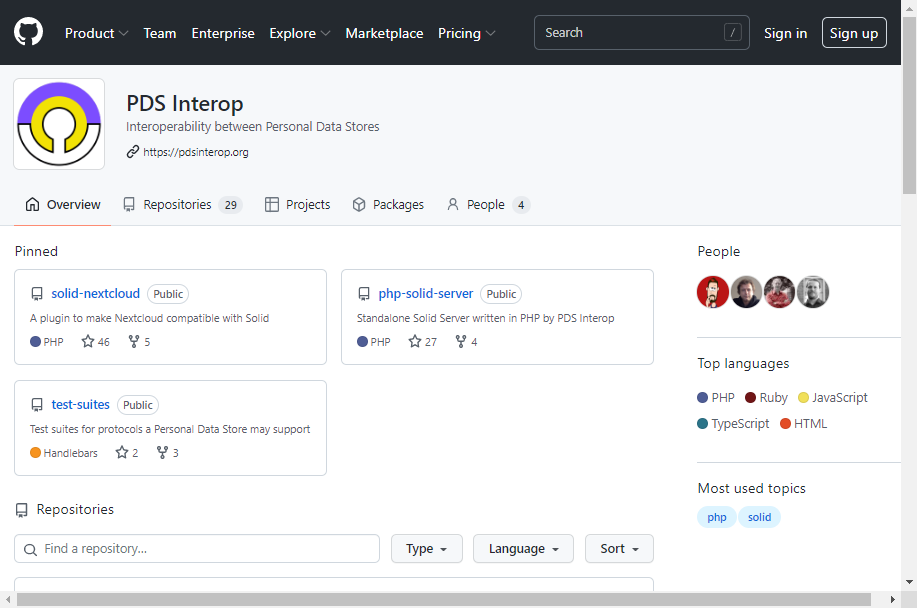Click the link icon beside pdsinterop.org
The width and height of the screenshot is (917, 608).
133,152
